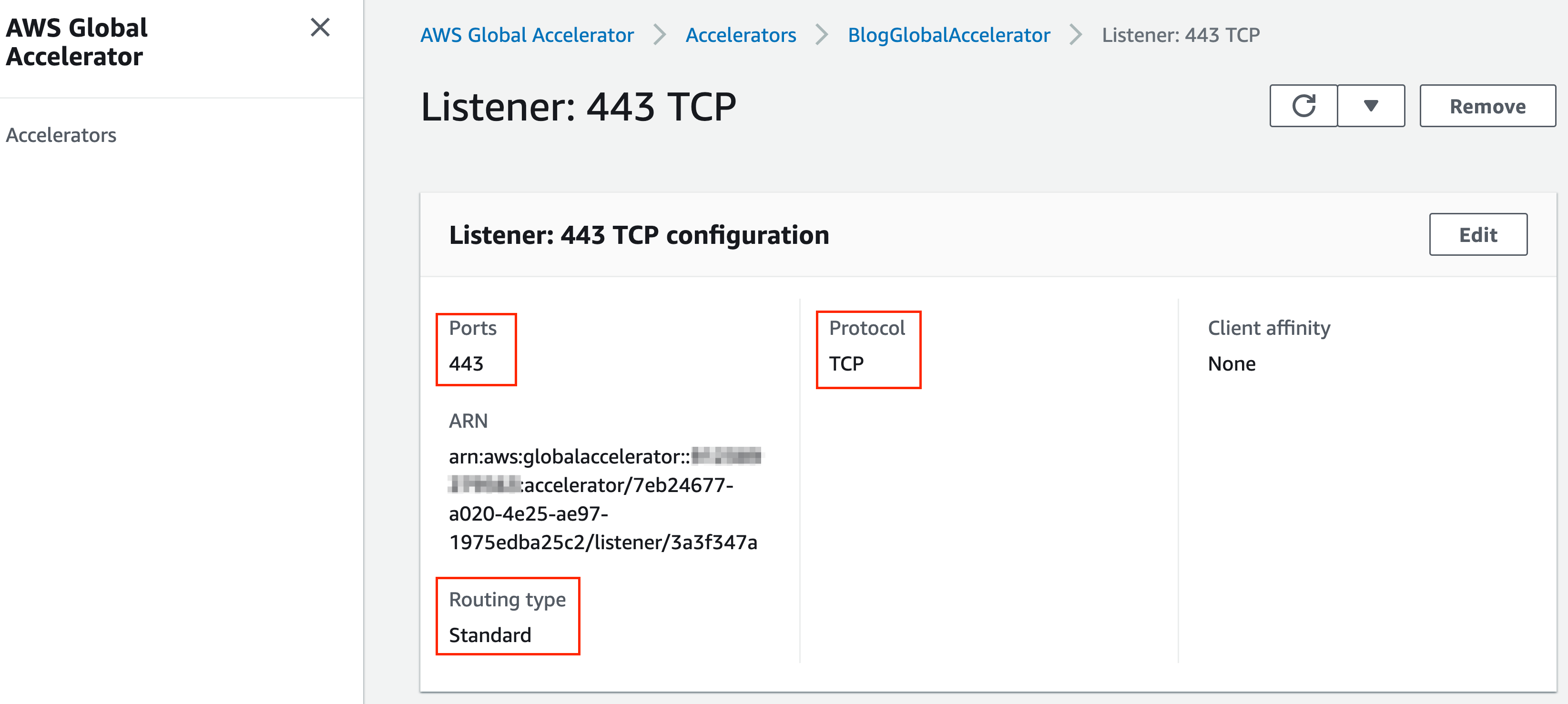
Task: Open the BlogGlobalAccelerator breadcrumb link
Action: click(x=948, y=35)
